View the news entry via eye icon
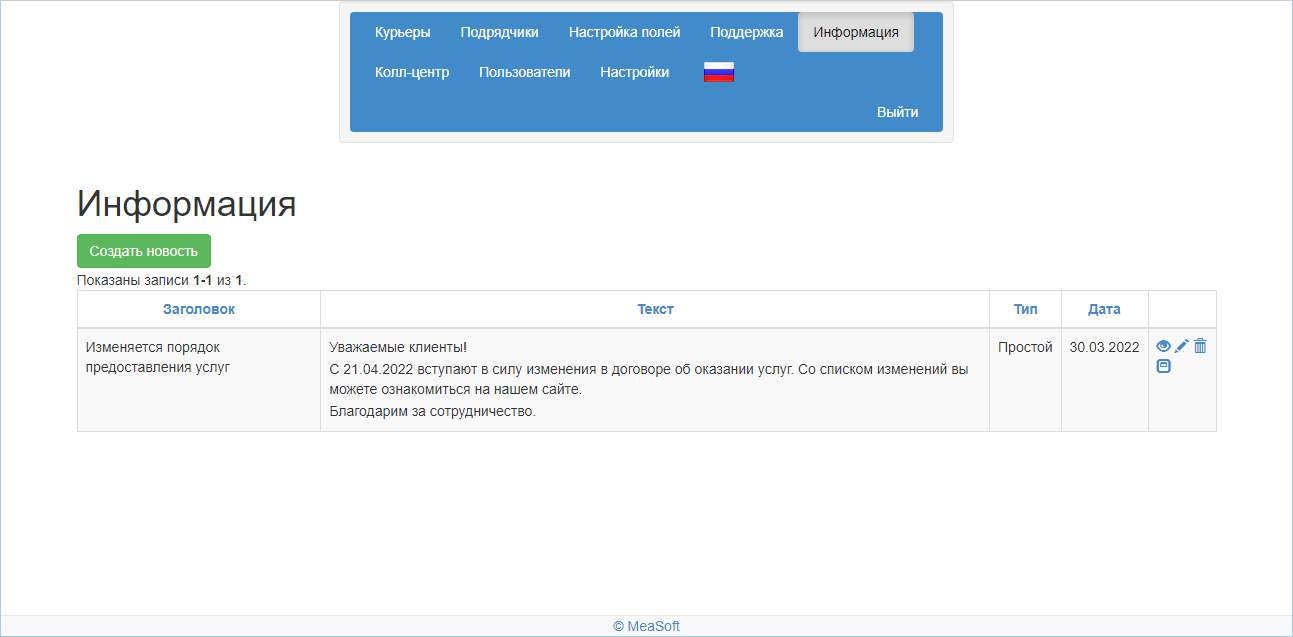Viewport: 1293px width, 637px height. (x=1163, y=346)
